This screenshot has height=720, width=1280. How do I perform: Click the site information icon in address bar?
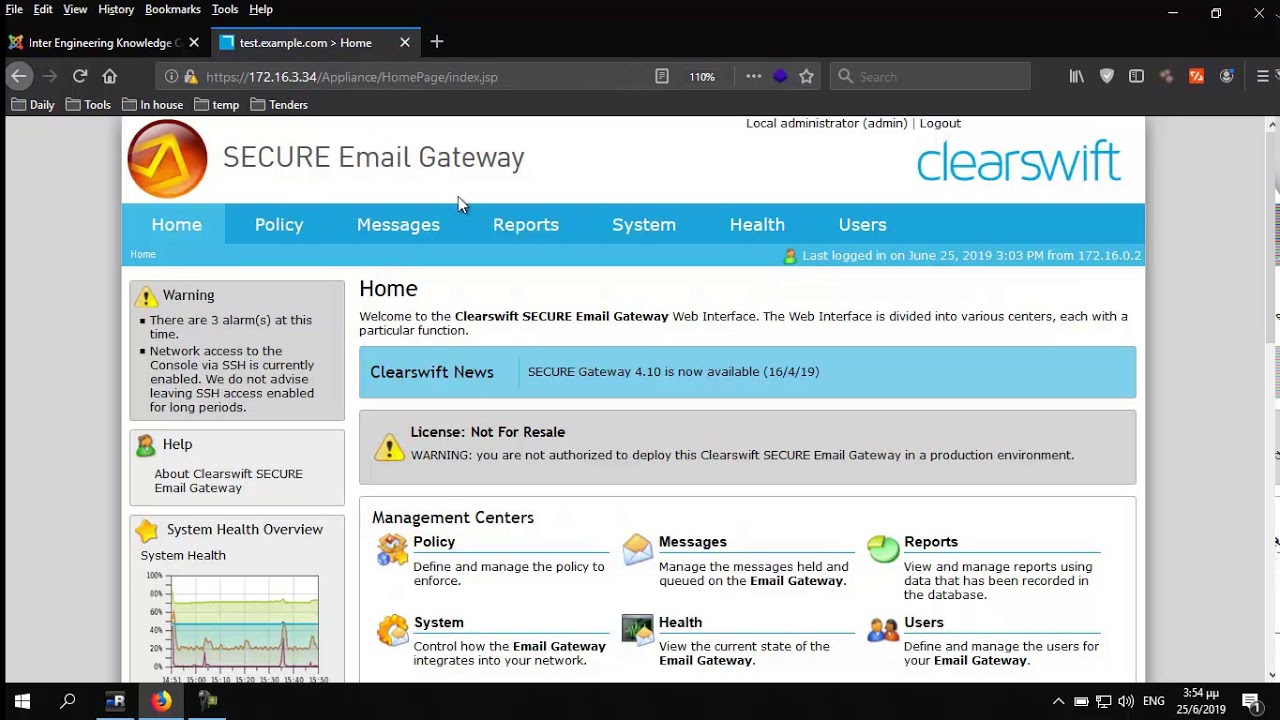(171, 76)
